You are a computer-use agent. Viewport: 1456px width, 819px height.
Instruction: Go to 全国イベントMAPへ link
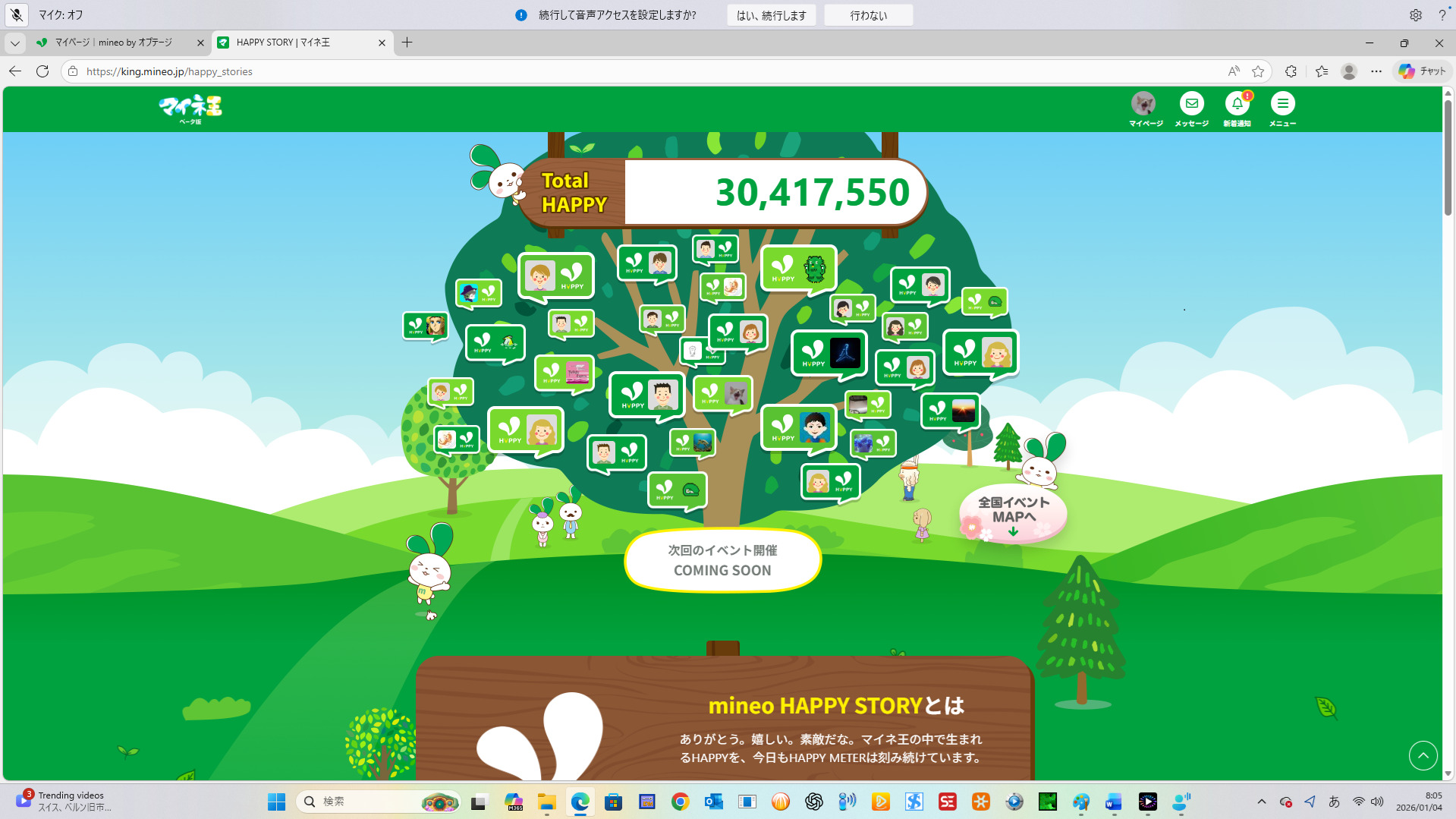click(1013, 512)
